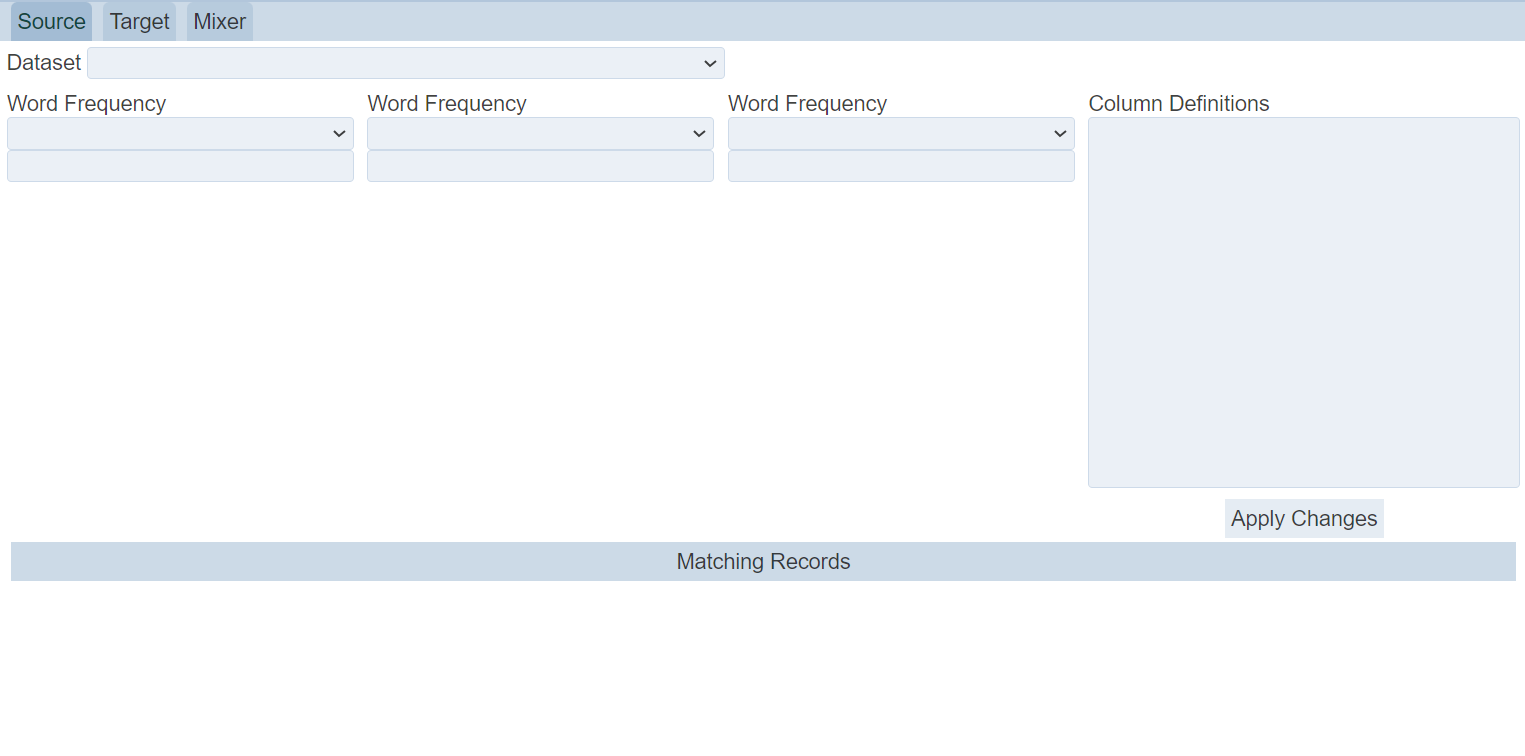
Task: Expand the first Word Frequency dropdown
Action: click(x=180, y=133)
